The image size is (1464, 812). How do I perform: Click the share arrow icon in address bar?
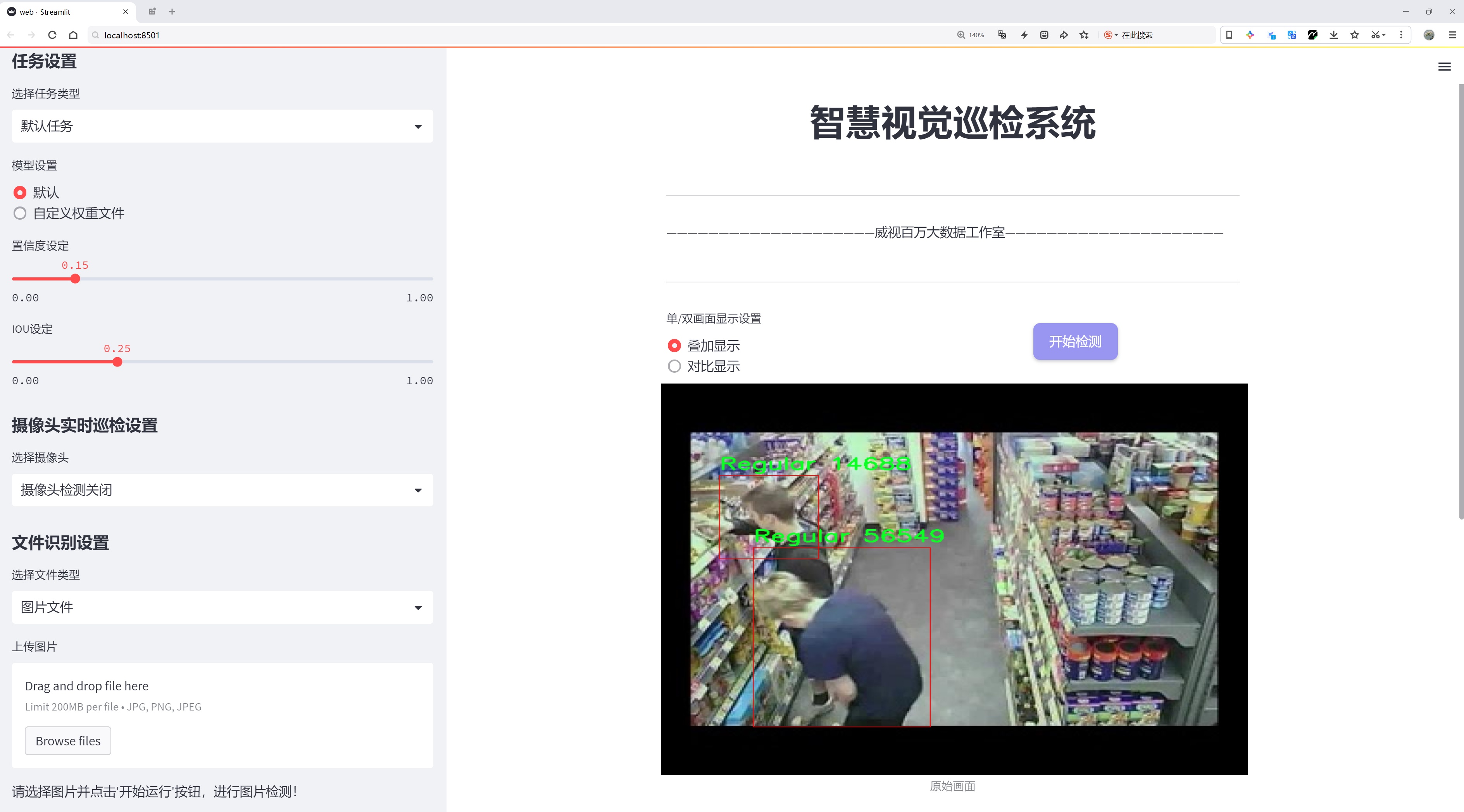point(1064,35)
